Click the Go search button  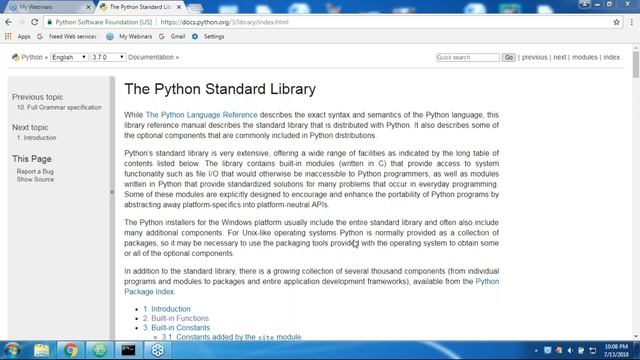point(509,57)
